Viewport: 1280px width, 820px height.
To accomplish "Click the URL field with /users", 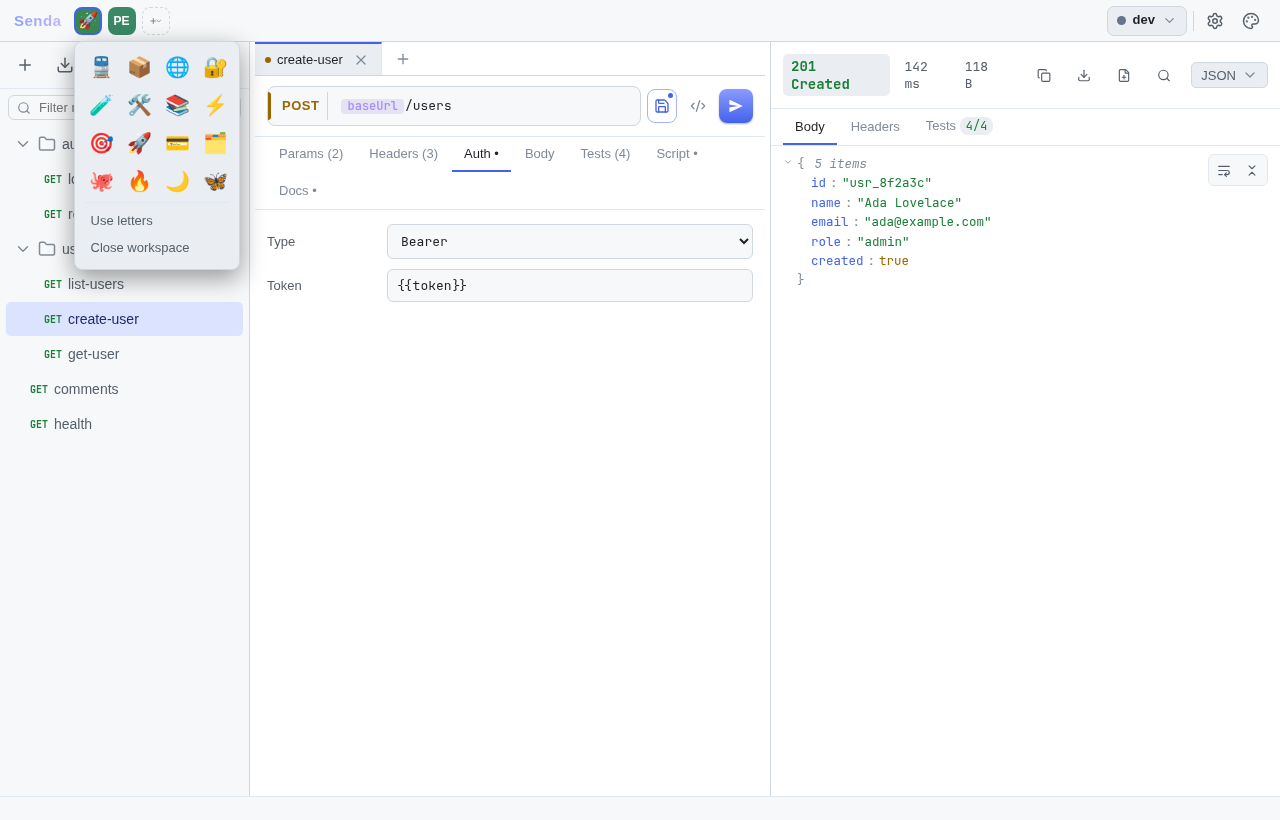I will pos(486,106).
